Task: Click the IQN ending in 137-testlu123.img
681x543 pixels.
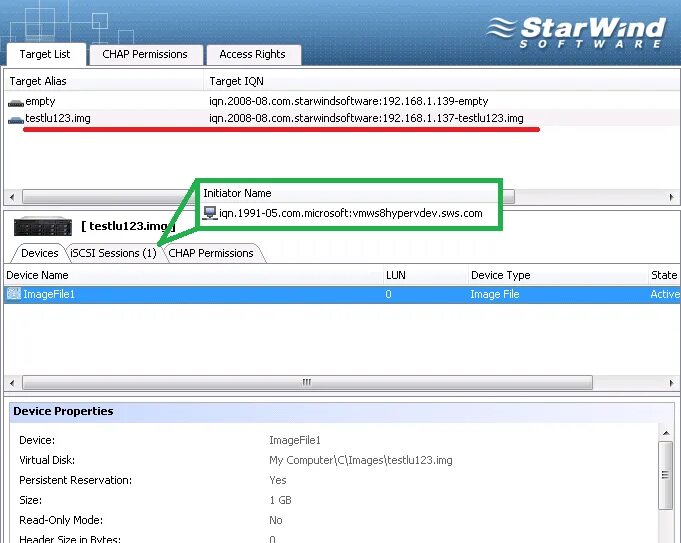Action: pos(366,118)
